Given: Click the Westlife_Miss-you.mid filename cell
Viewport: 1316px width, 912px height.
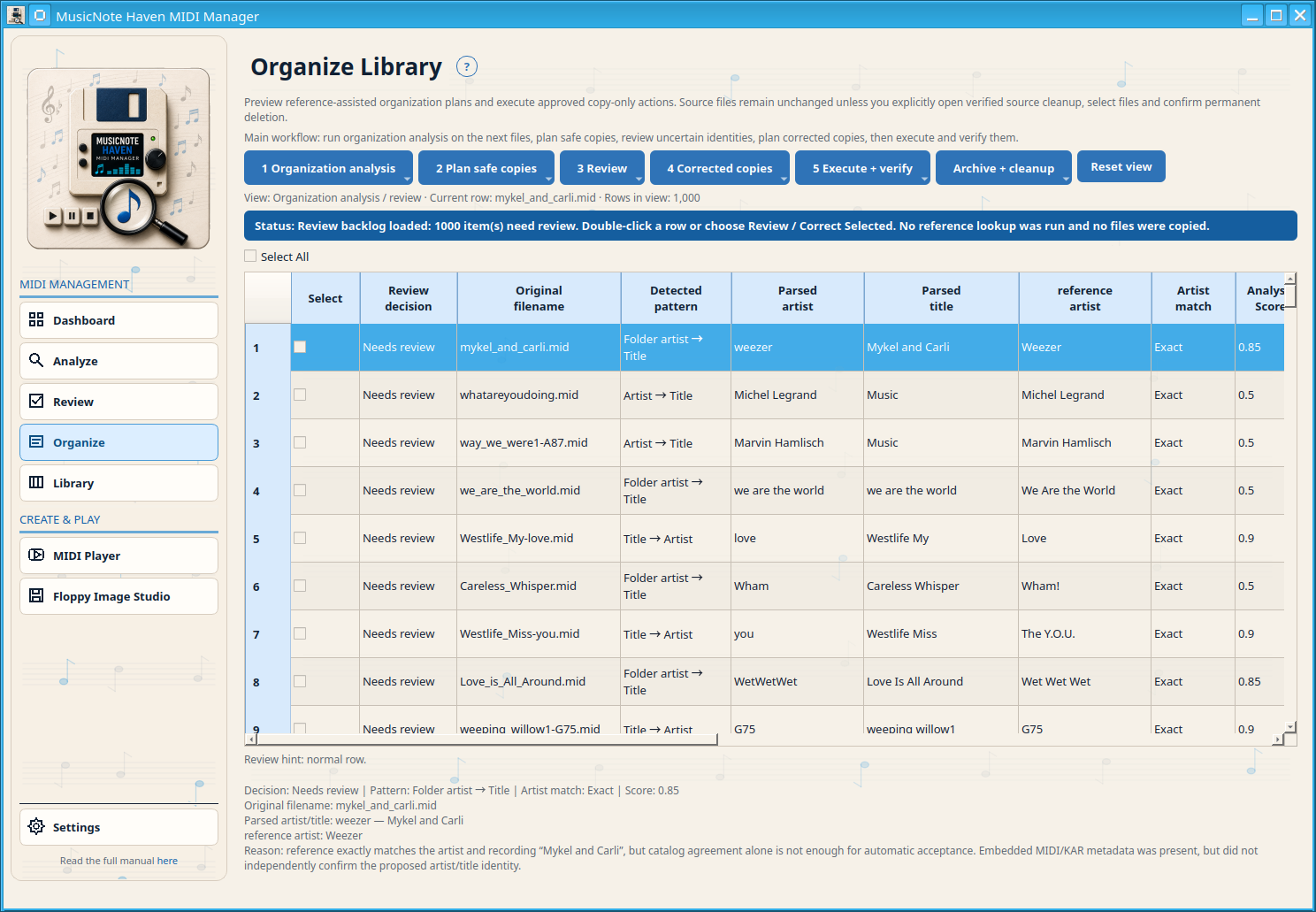Looking at the screenshot, I should point(539,634).
